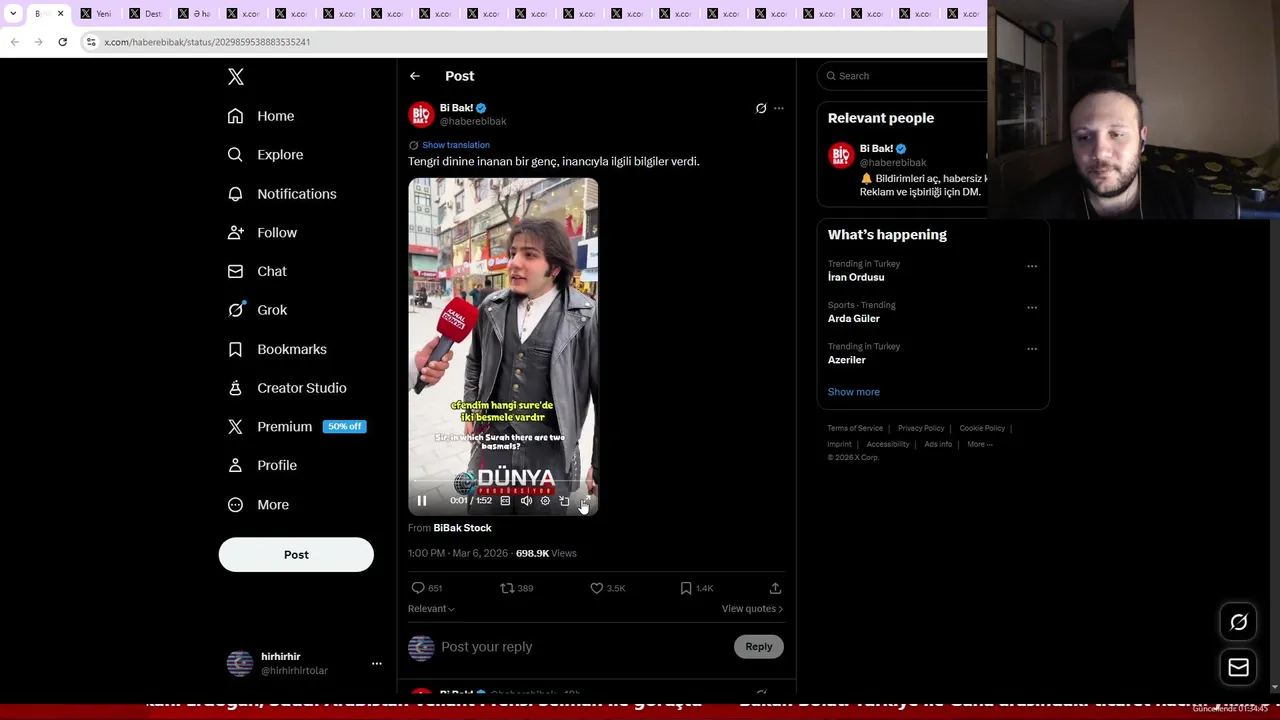1280x720 pixels.
Task: Open Grok from the sidebar
Action: point(257,310)
